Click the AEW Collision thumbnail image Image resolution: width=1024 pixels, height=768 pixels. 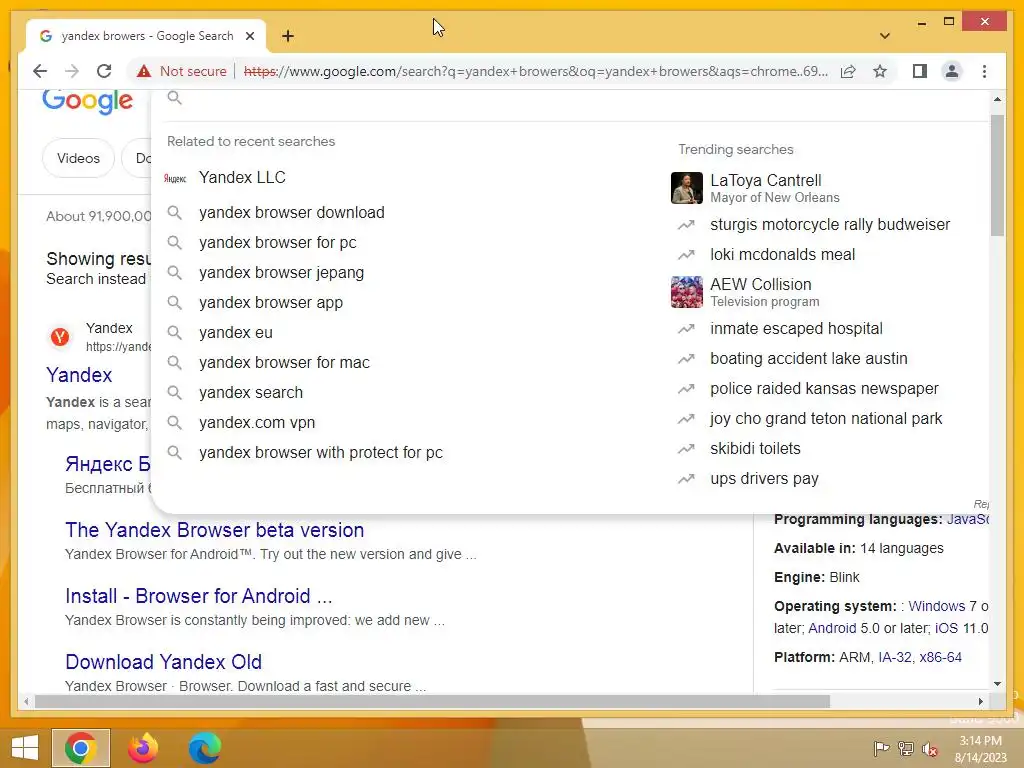coord(686,292)
